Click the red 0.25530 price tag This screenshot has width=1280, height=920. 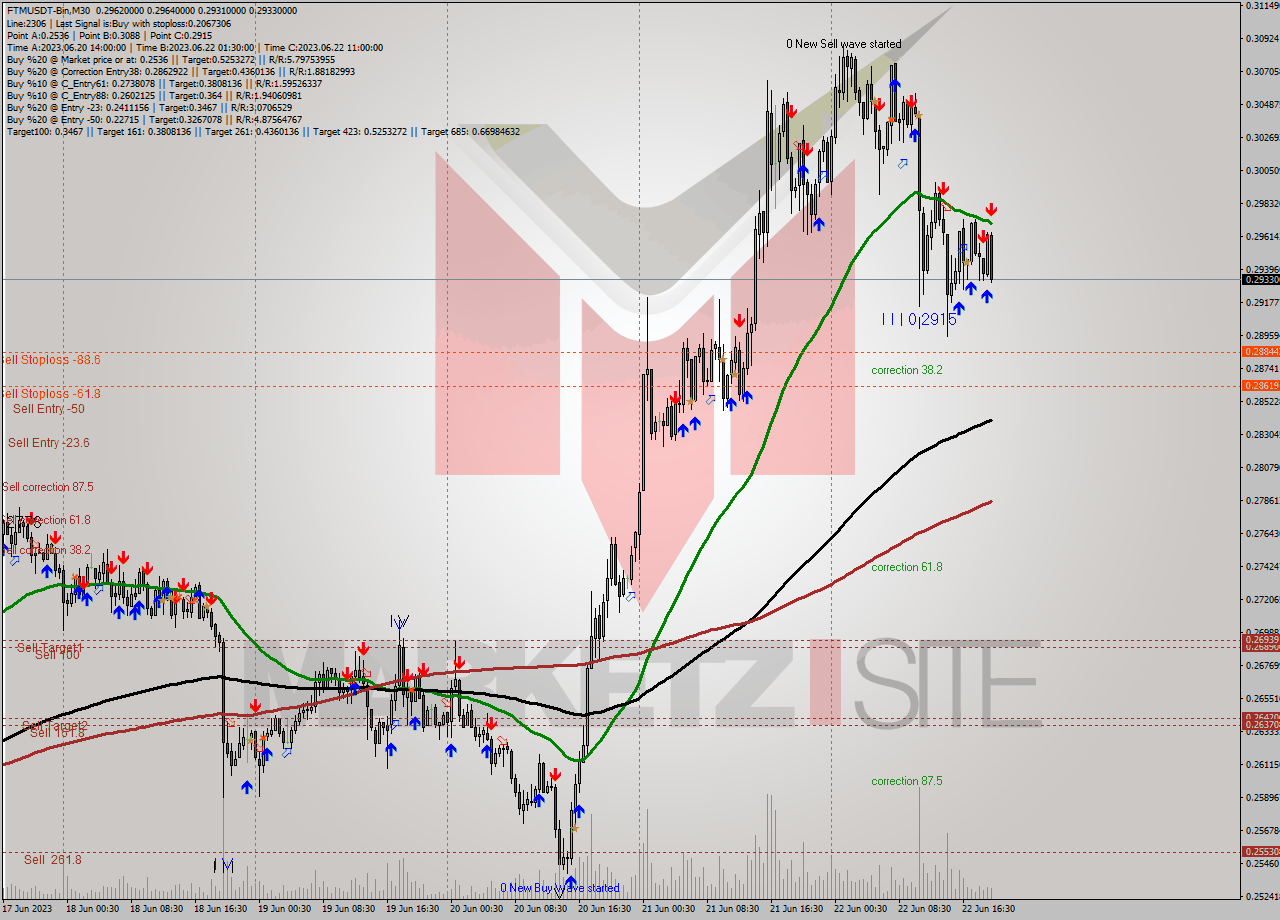click(1260, 852)
